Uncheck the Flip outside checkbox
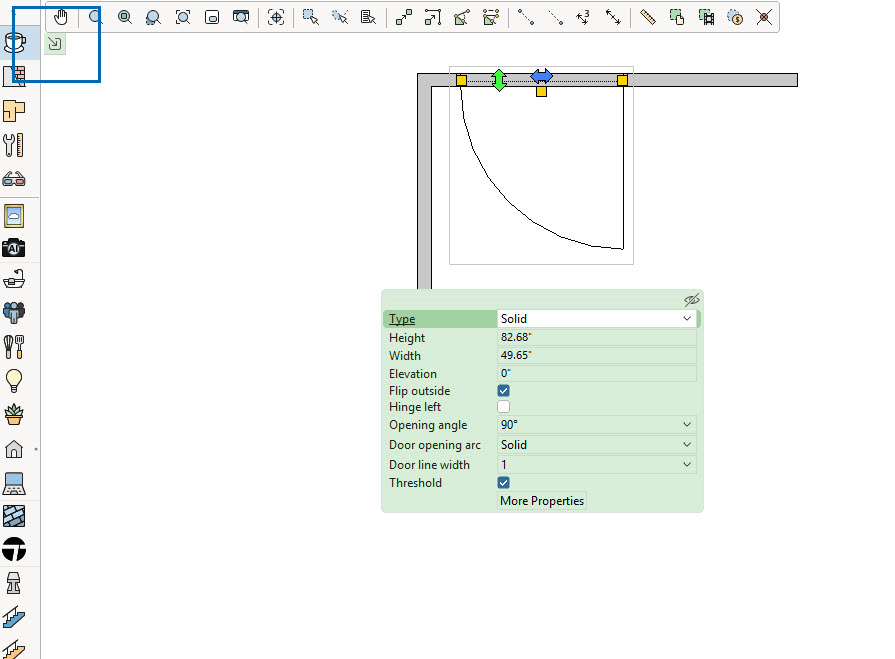 pos(503,391)
